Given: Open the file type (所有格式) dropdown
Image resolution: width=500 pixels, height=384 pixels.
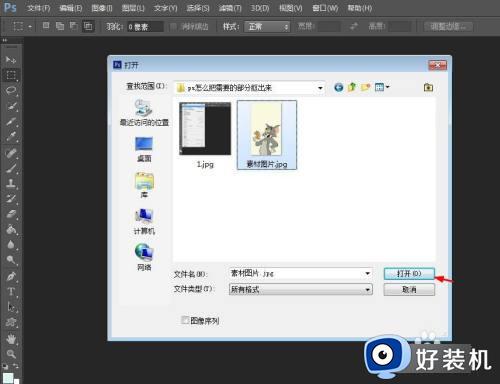Looking at the screenshot, I should pyautogui.click(x=301, y=289).
